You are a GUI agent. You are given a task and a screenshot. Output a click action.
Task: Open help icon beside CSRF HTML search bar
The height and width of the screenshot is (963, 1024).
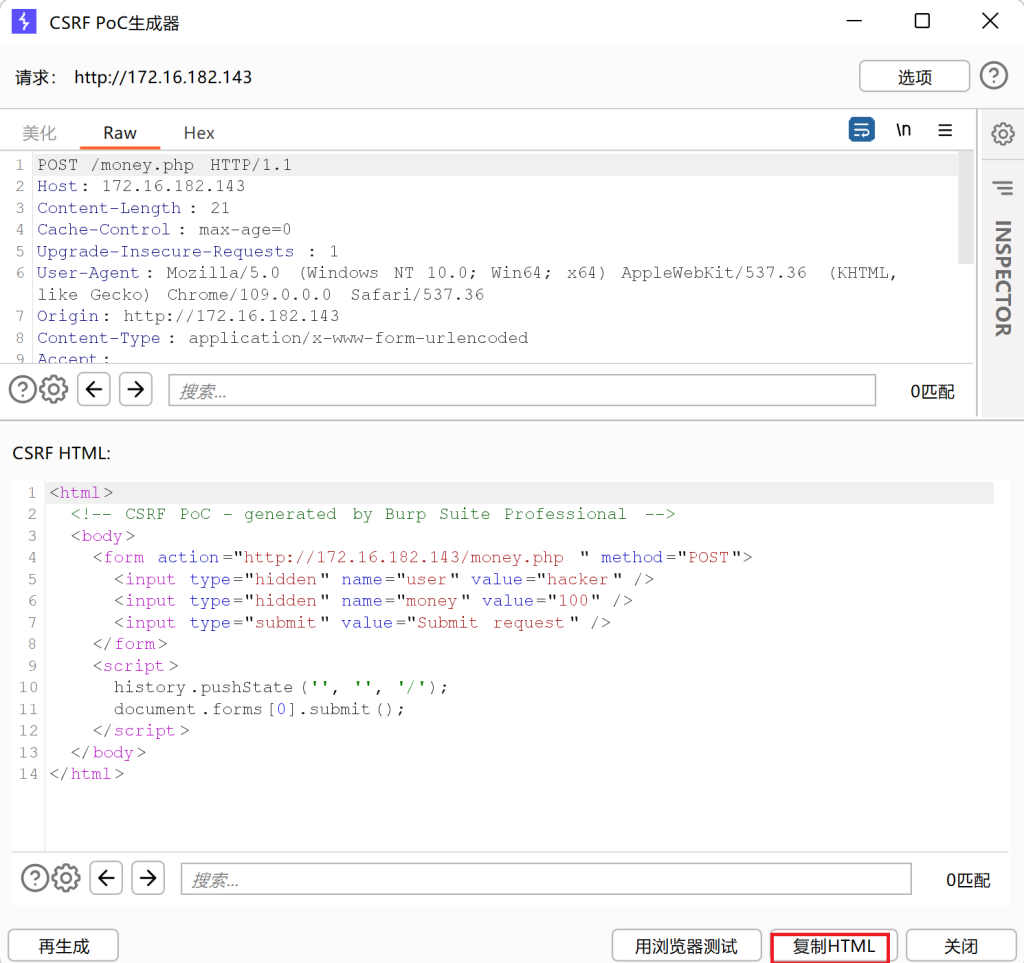(x=35, y=877)
